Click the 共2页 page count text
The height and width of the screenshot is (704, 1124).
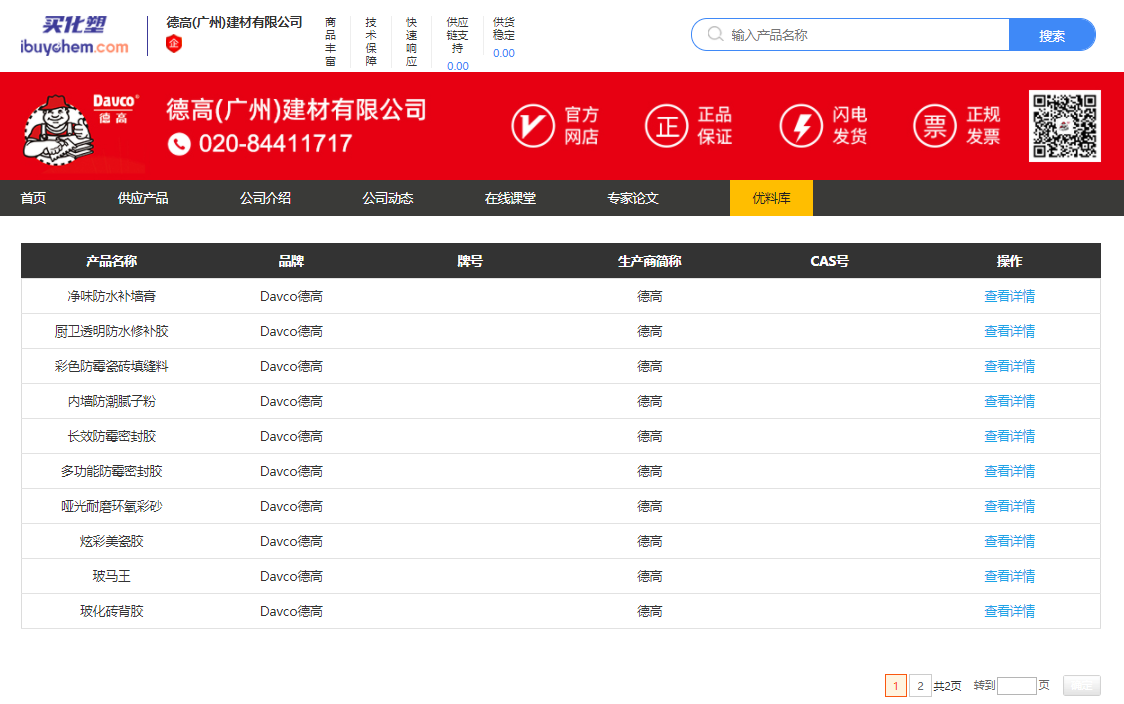947,686
